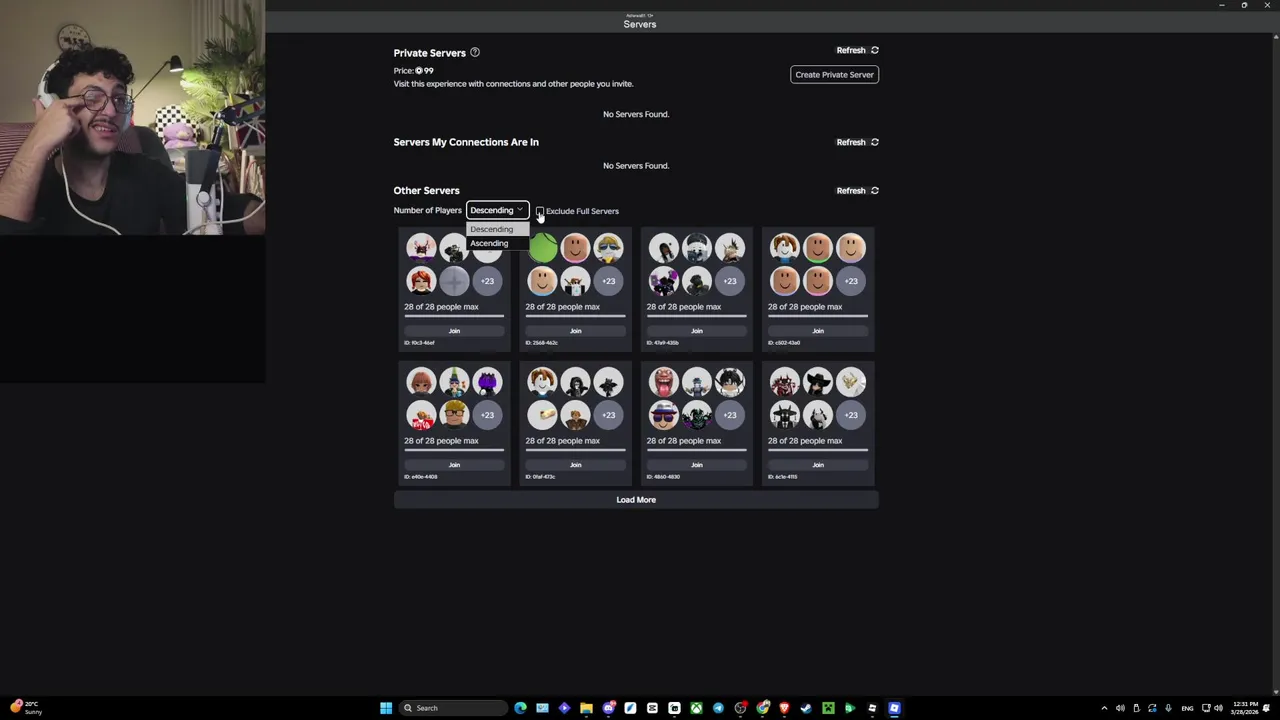Screen dimensions: 1280x720
Task: Click Refresh text for Other Servers
Action: click(x=851, y=190)
